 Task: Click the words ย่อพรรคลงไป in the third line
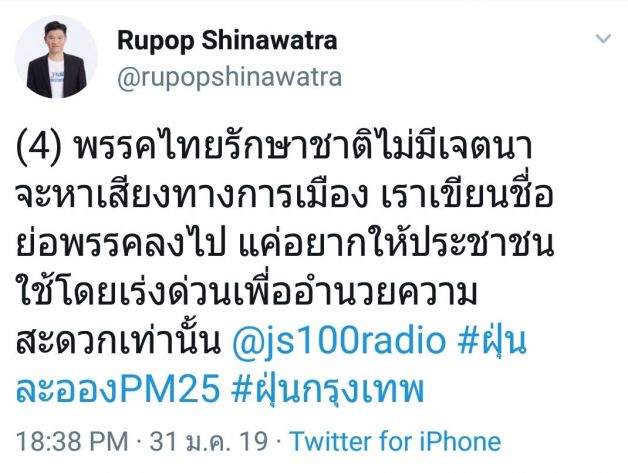[119, 243]
